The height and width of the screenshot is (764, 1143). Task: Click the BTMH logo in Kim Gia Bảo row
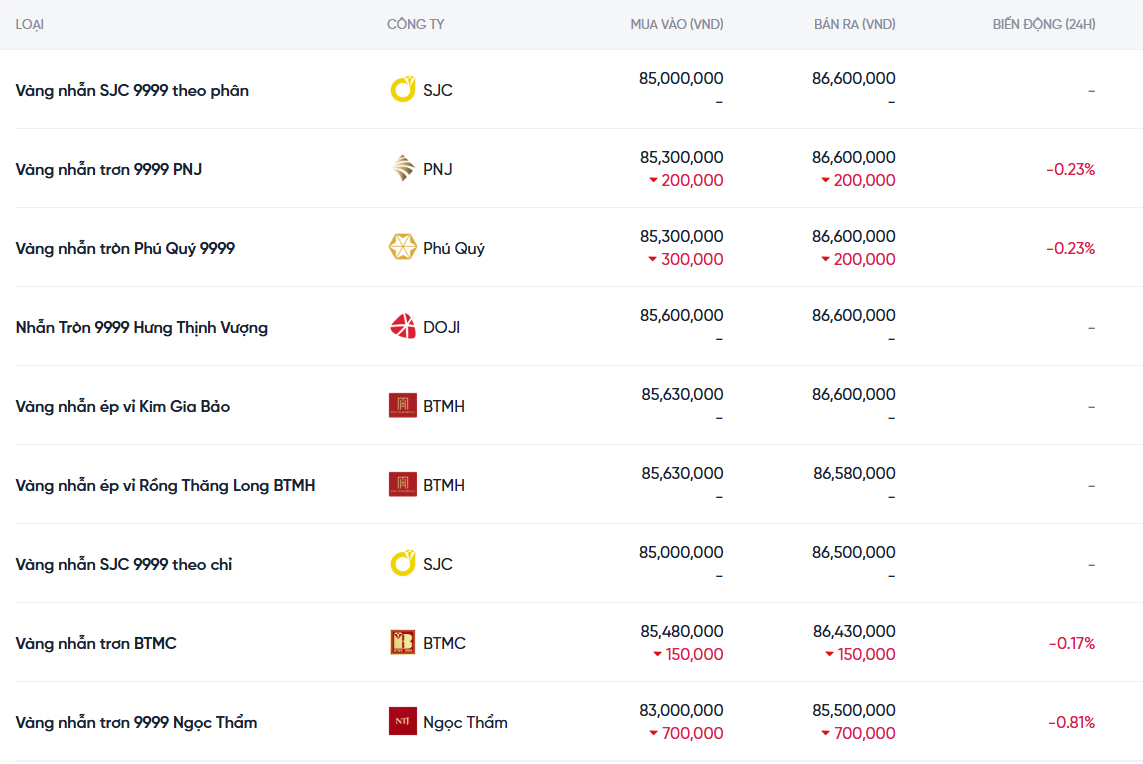402,405
